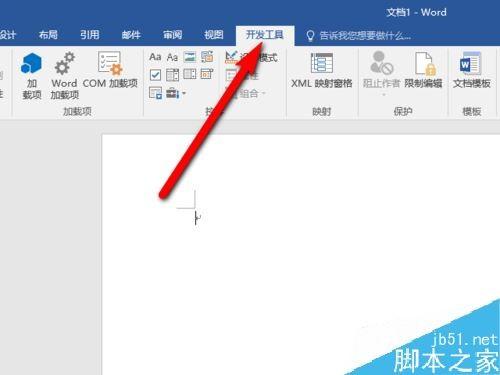Expand legacy tools dropdown arrow
The height and width of the screenshot is (375, 500).
tap(184, 93)
